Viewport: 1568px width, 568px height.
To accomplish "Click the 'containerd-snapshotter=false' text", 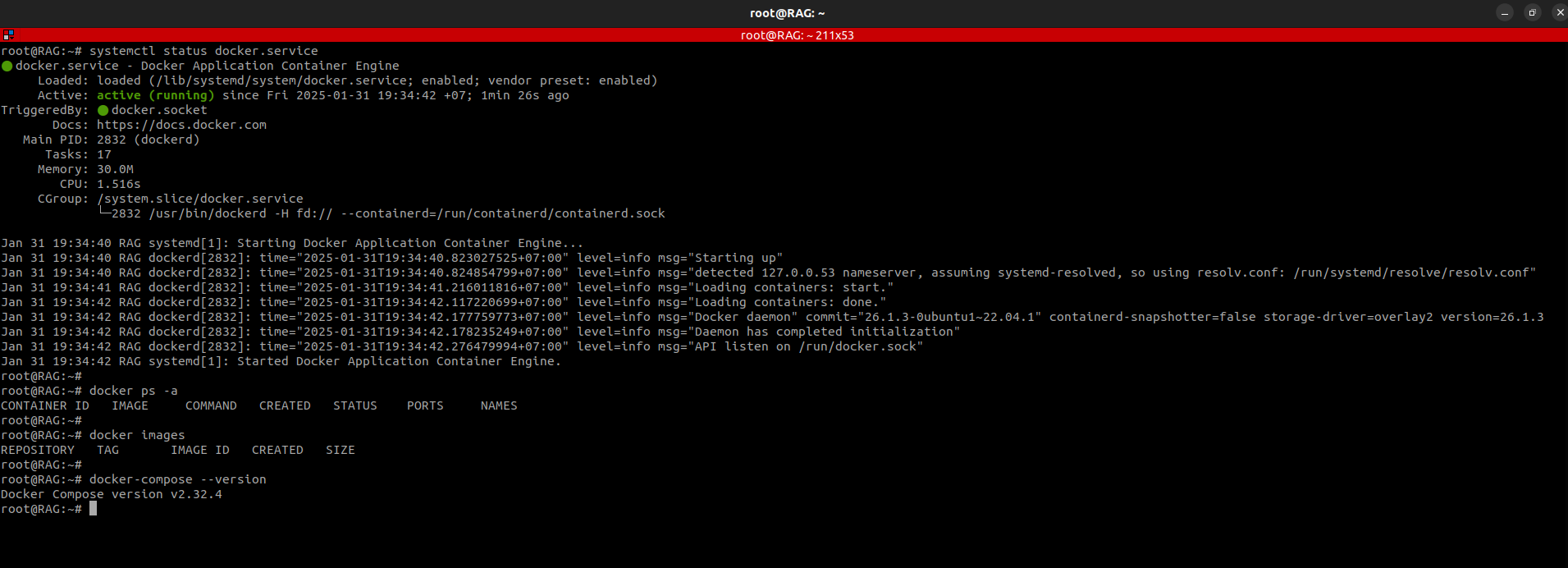I will pyautogui.click(x=1152, y=317).
